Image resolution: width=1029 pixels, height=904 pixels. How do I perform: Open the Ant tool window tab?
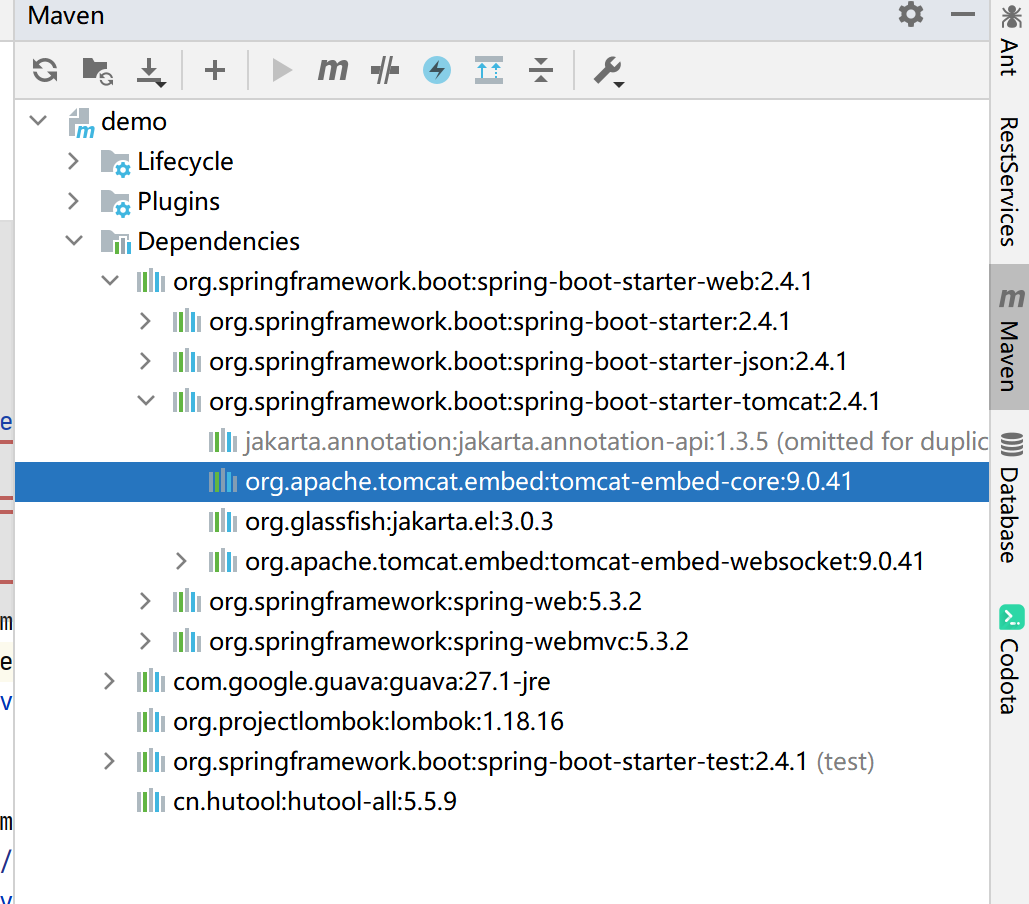pos(1009,39)
